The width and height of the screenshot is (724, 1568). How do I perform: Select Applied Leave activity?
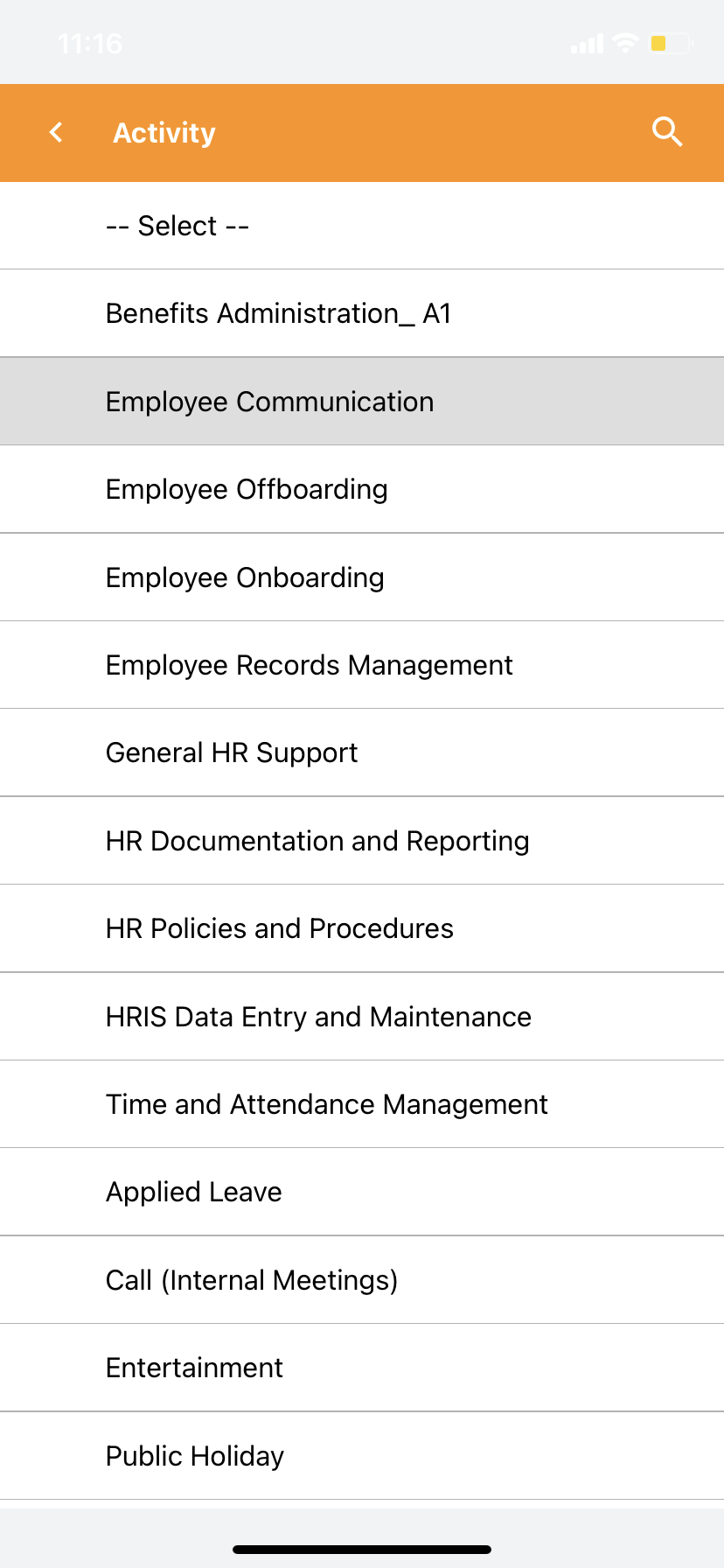[362, 1192]
